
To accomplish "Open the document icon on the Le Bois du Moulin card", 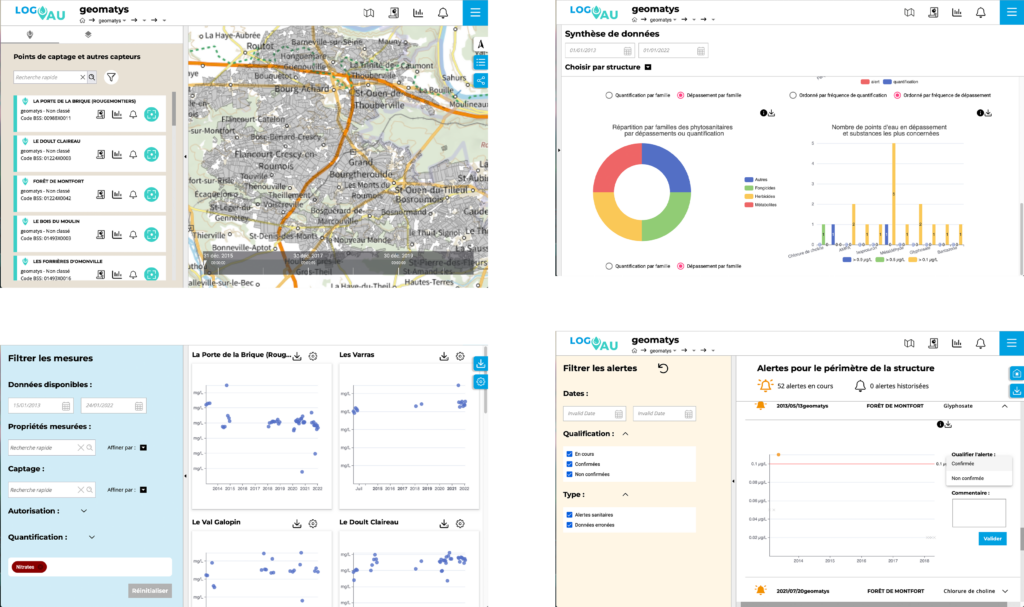I will click(x=101, y=235).
